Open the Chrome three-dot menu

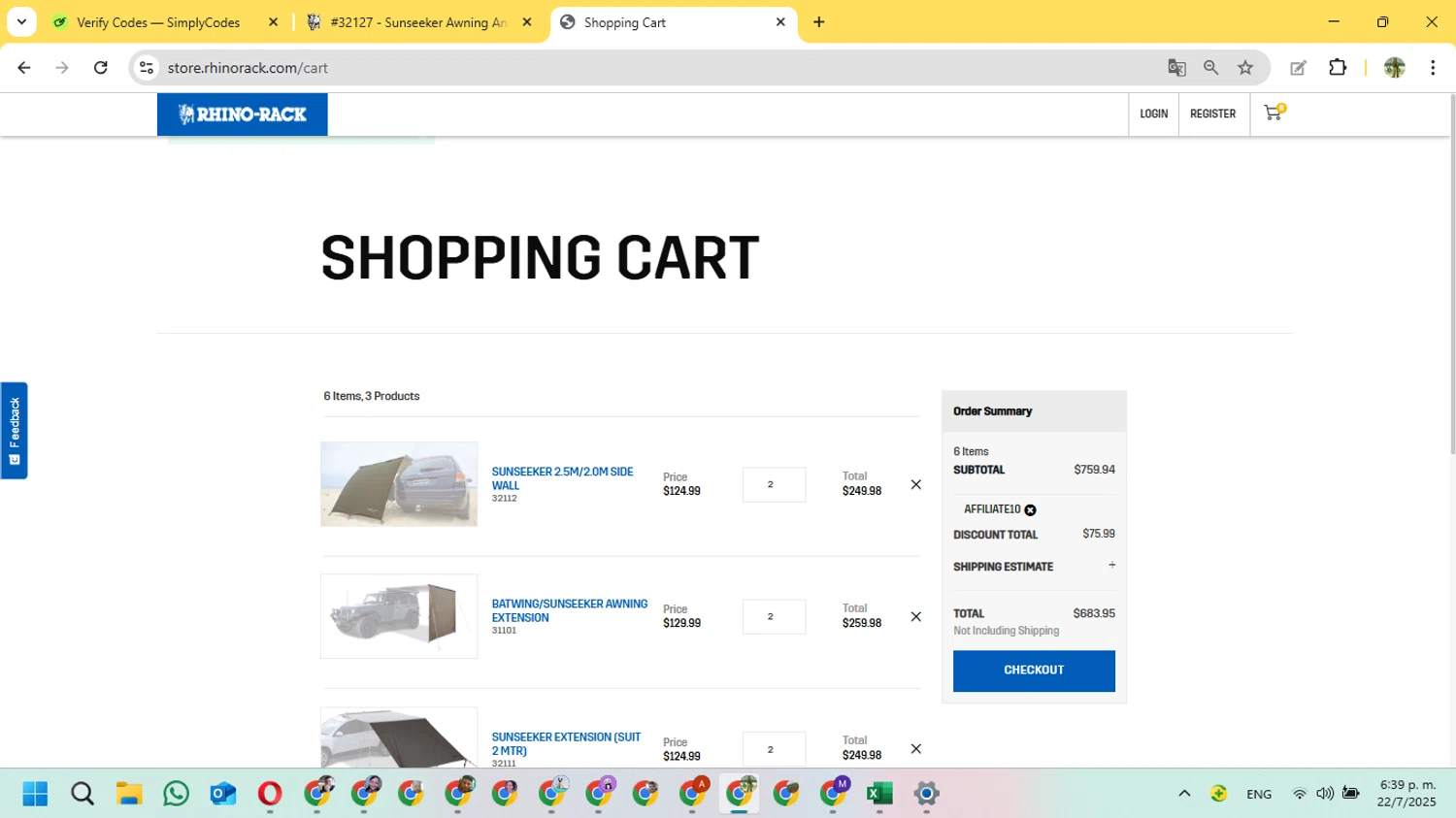coord(1433,68)
